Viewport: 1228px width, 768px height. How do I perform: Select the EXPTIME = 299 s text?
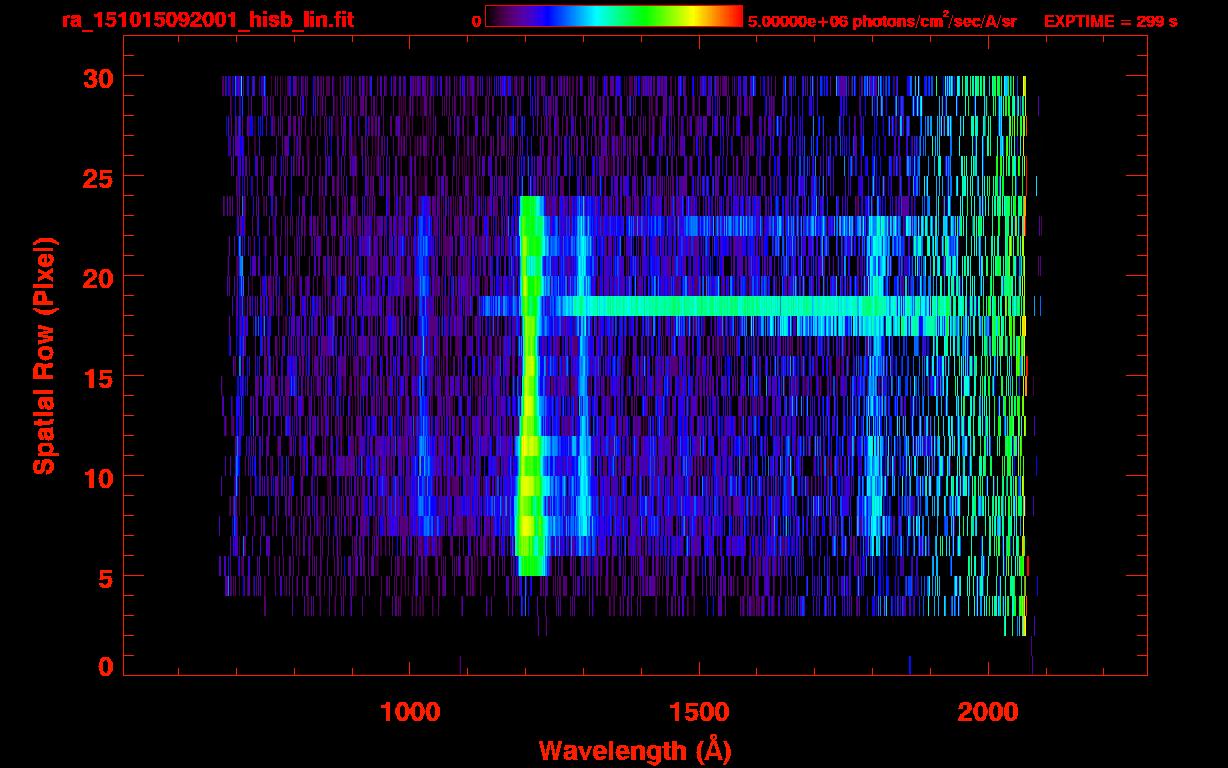pos(1110,21)
